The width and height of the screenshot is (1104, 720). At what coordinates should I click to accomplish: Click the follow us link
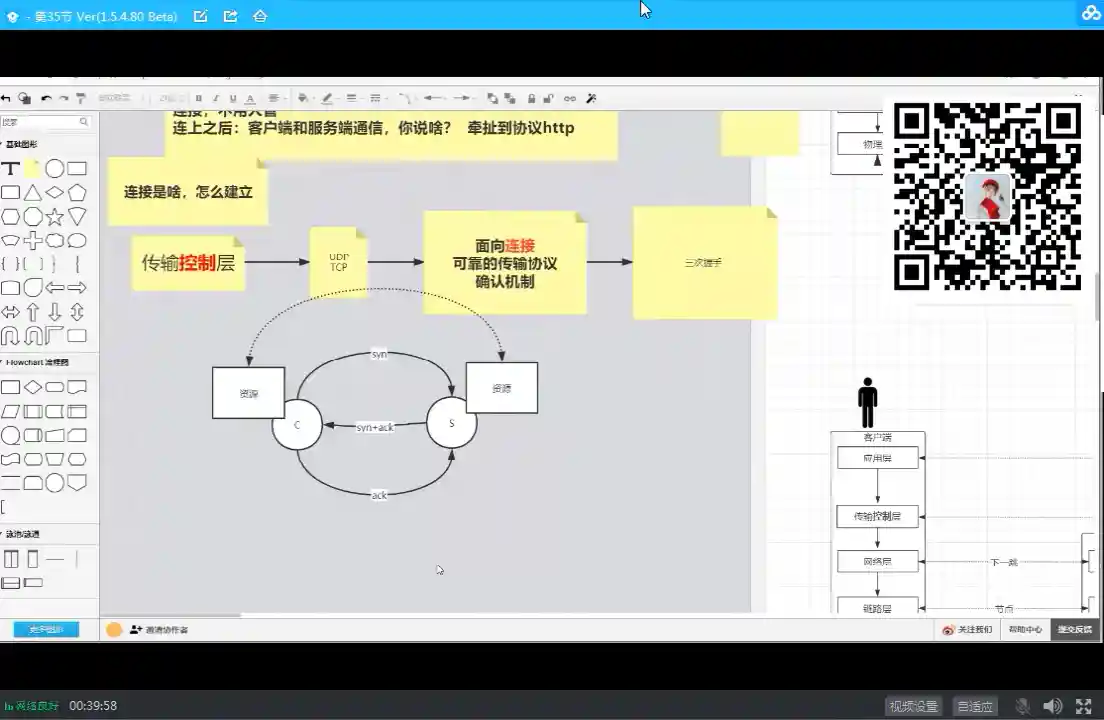click(x=967, y=630)
